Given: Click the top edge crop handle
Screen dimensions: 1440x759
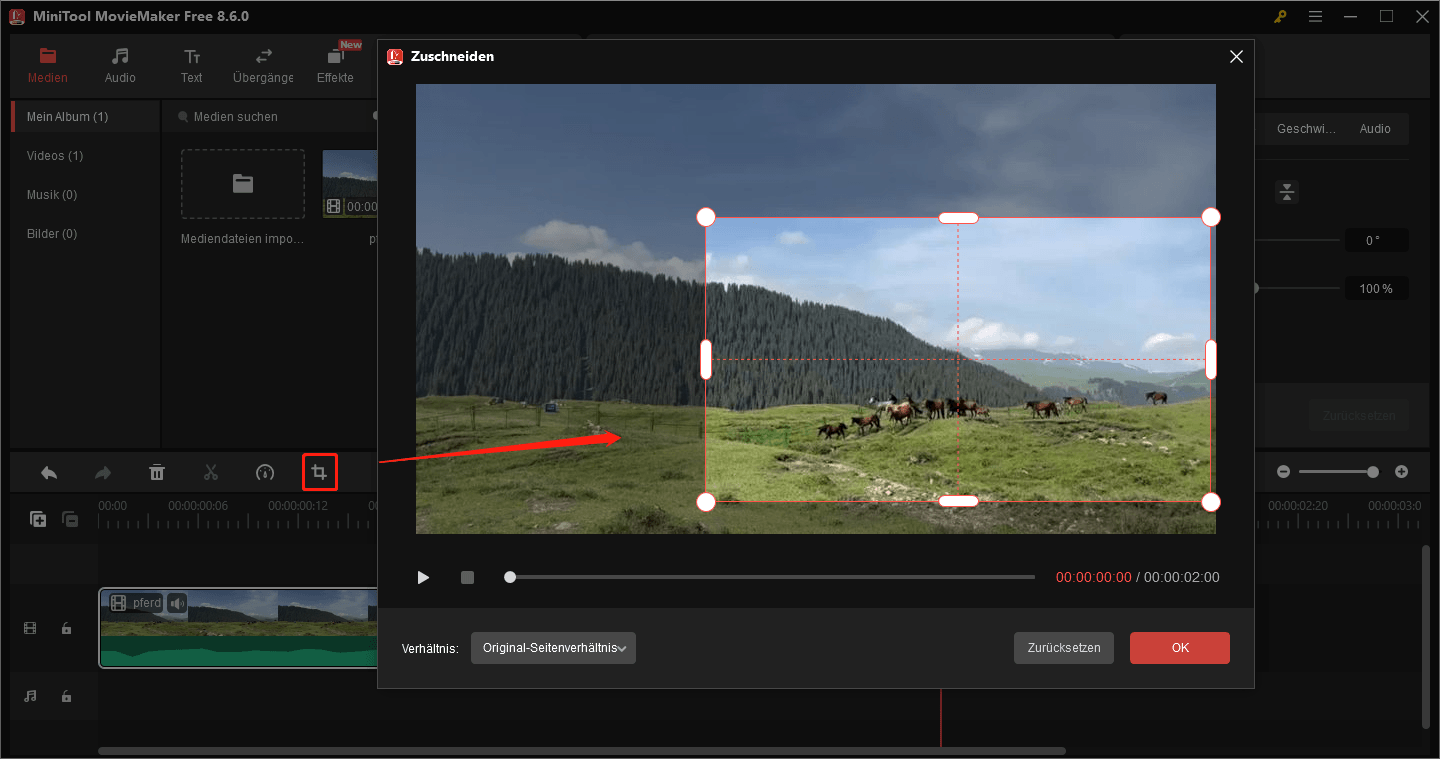Looking at the screenshot, I should (958, 218).
